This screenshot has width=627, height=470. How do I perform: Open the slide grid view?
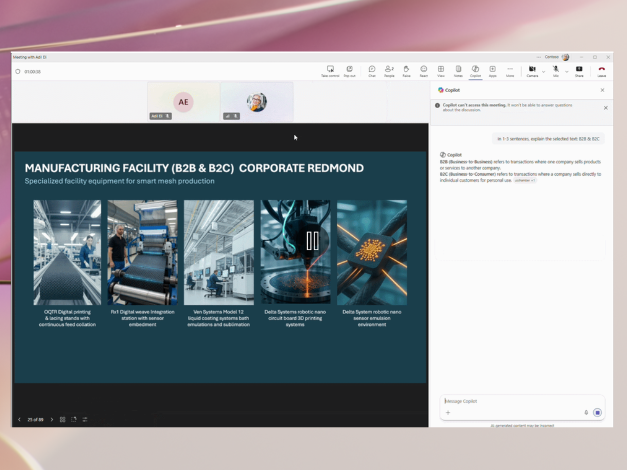tap(62, 420)
